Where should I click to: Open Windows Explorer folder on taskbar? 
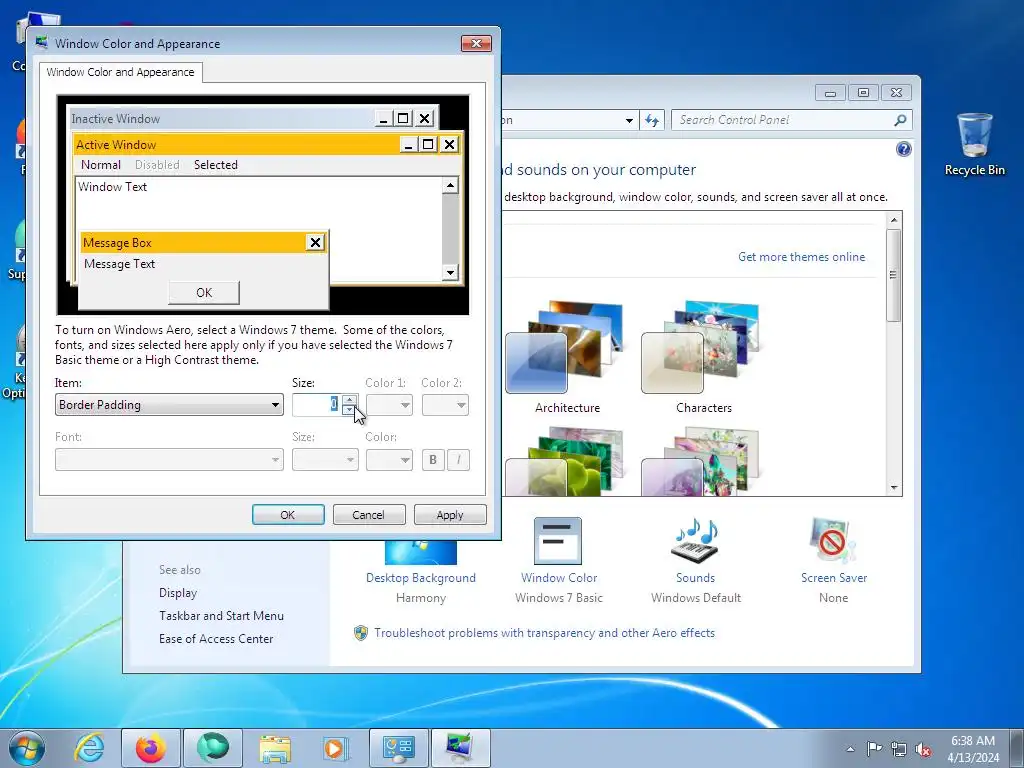coord(275,748)
